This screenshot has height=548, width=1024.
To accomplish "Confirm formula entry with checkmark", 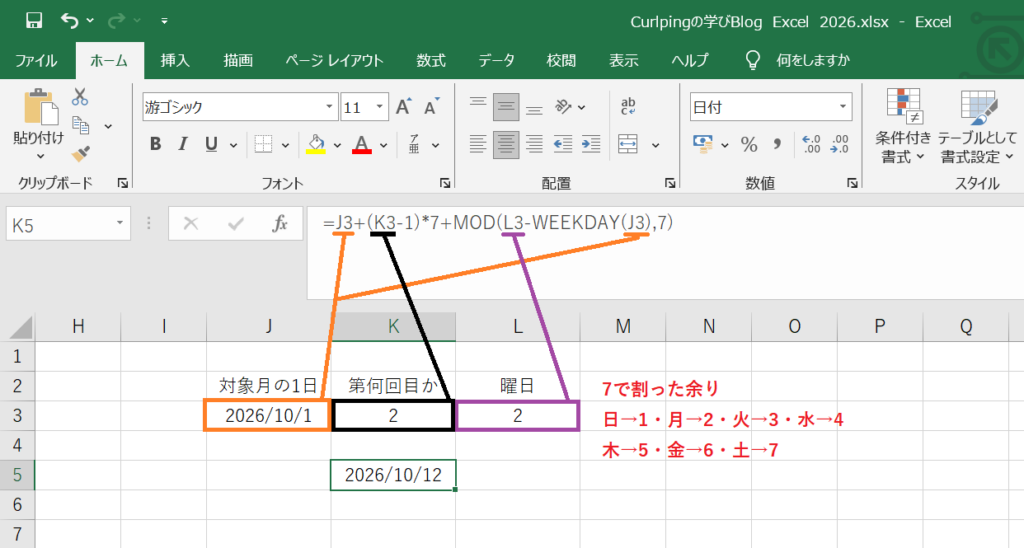I will 236,224.
